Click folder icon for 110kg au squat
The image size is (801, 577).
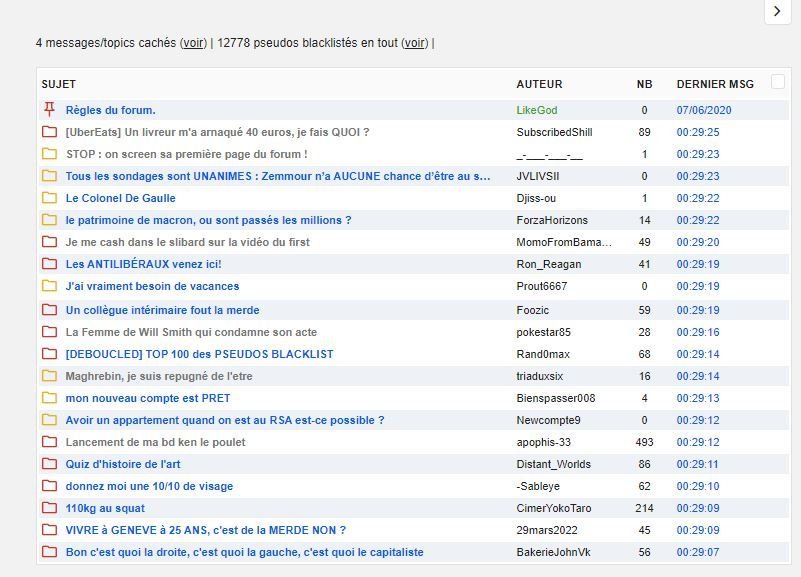click(49, 508)
